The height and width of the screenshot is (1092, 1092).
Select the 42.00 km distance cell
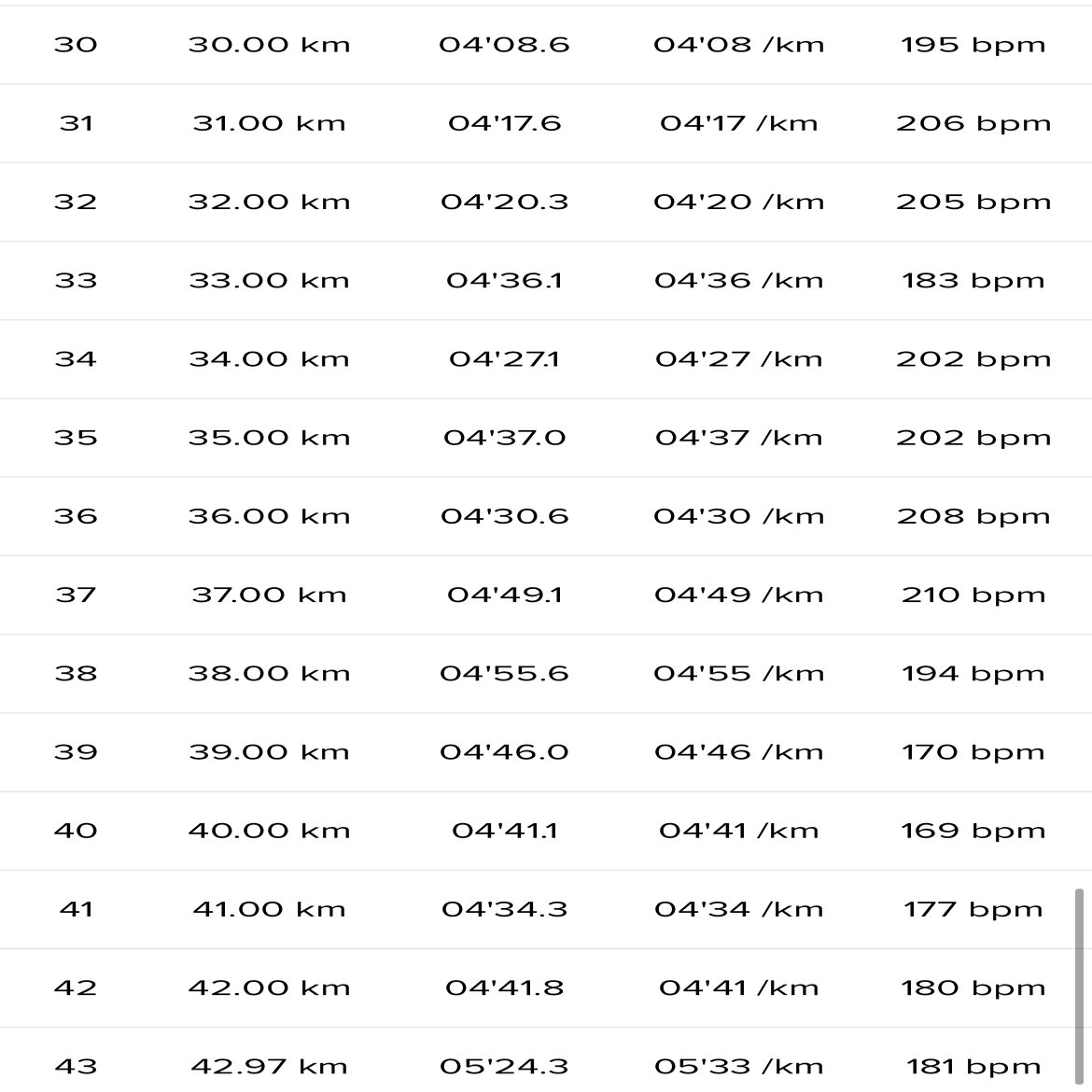point(269,988)
